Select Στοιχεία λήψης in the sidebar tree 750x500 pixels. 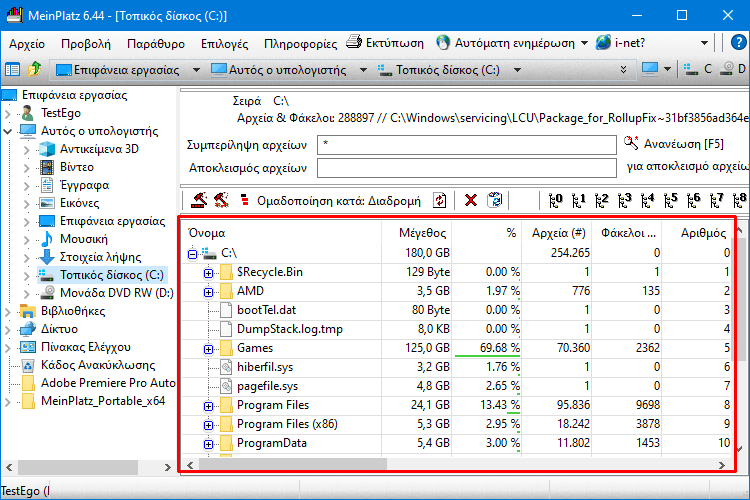pos(100,257)
